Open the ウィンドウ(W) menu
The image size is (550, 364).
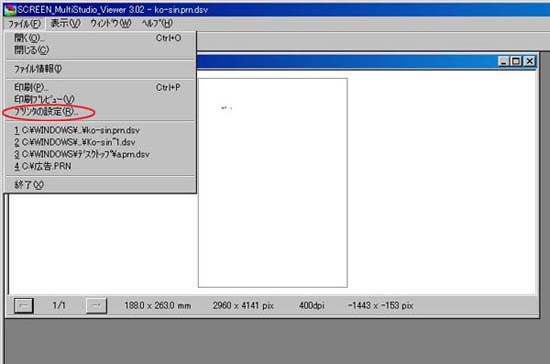111,23
